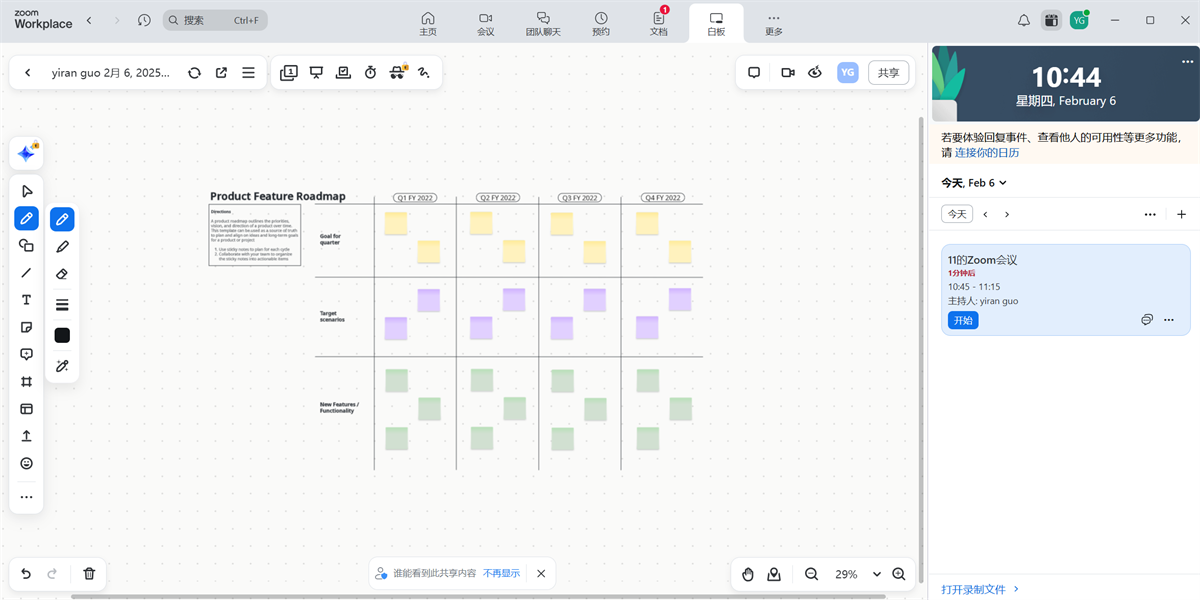1200x600 pixels.
Task: Toggle the hand pan mode at bottom right
Action: point(748,573)
